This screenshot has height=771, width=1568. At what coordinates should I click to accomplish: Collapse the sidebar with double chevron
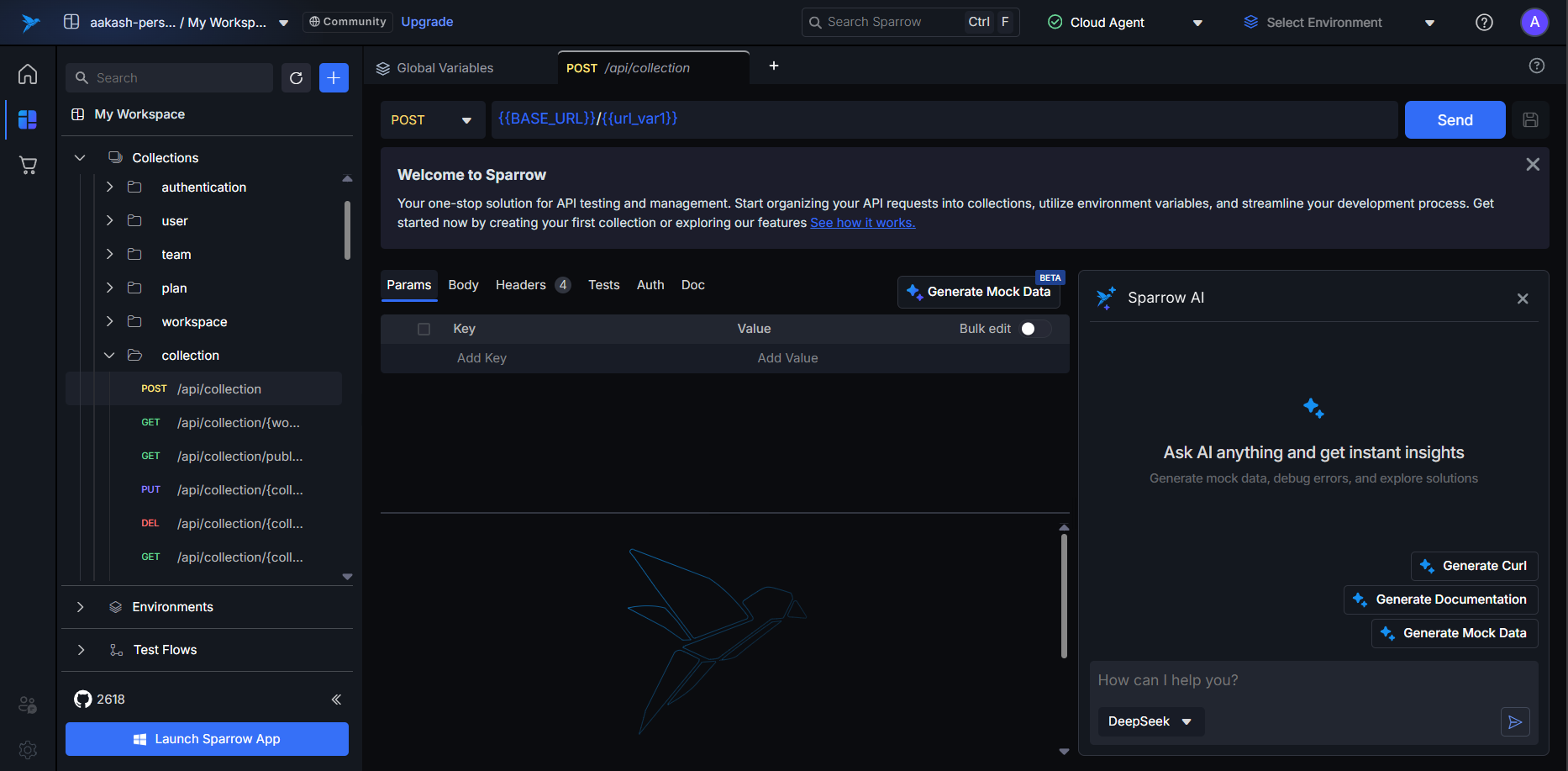[336, 700]
